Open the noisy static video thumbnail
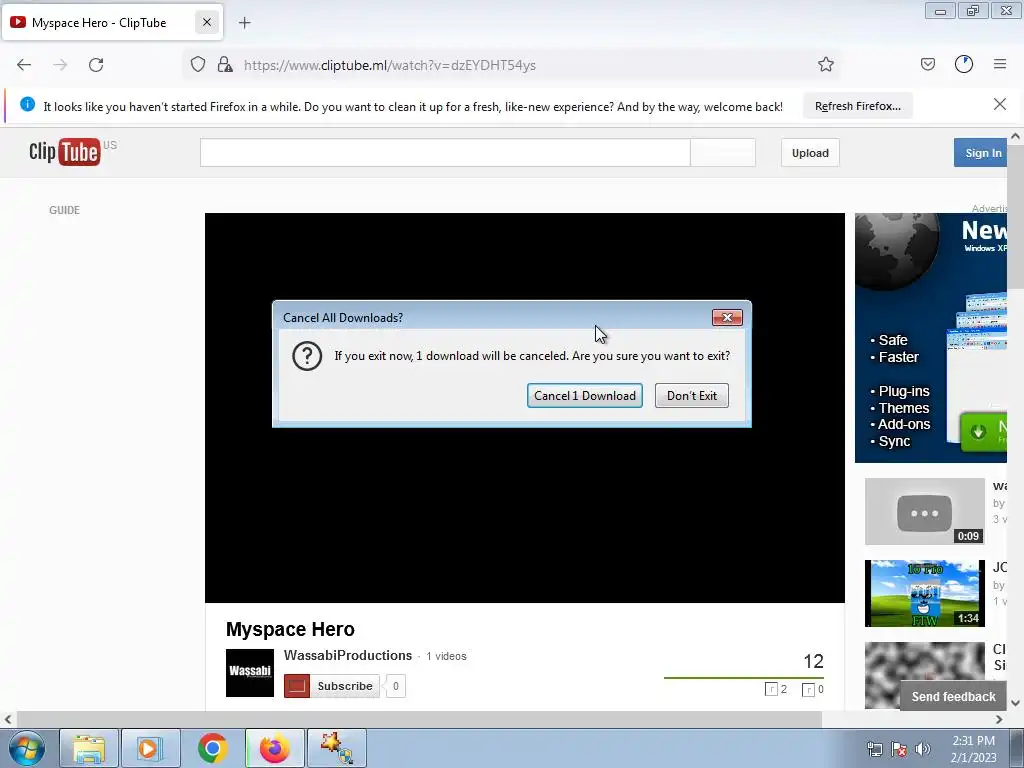 click(925, 675)
